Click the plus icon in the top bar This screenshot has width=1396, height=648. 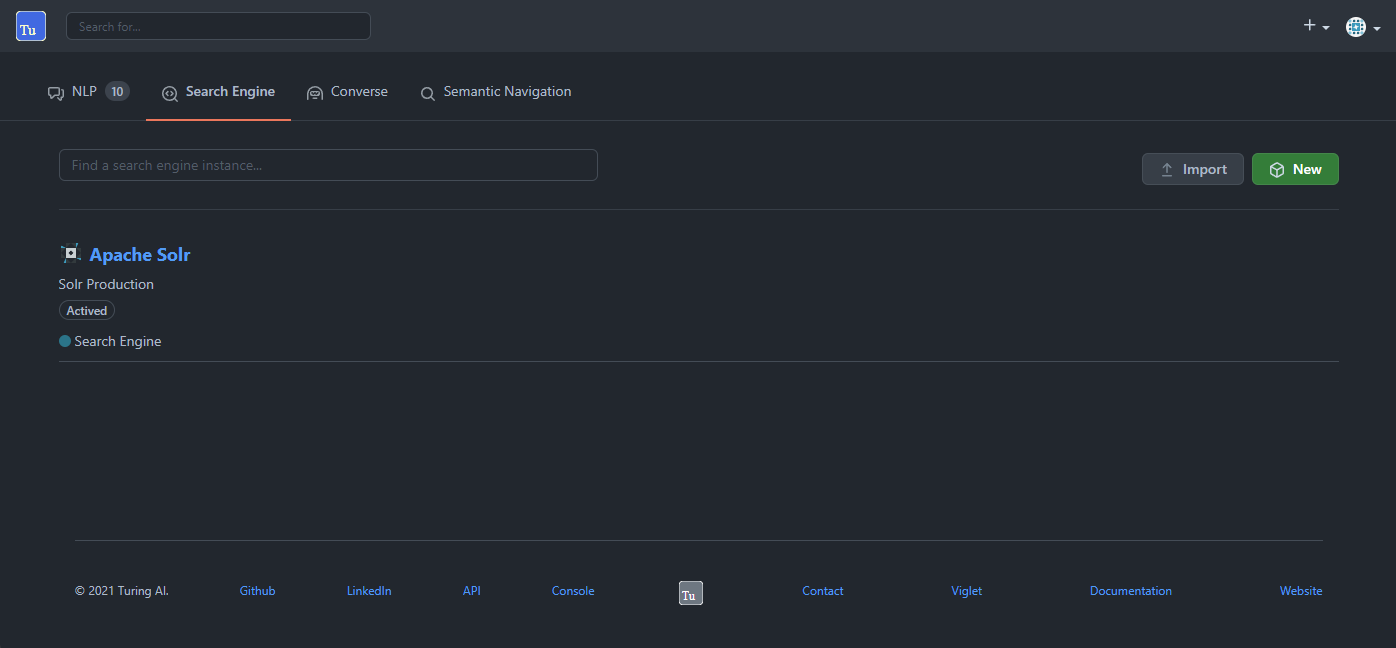[x=1309, y=23]
